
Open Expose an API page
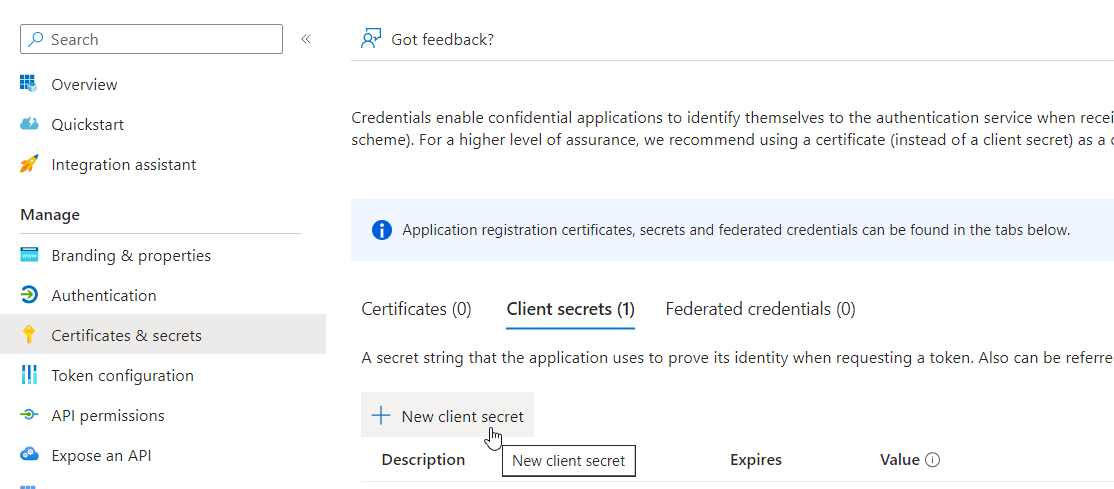101,455
